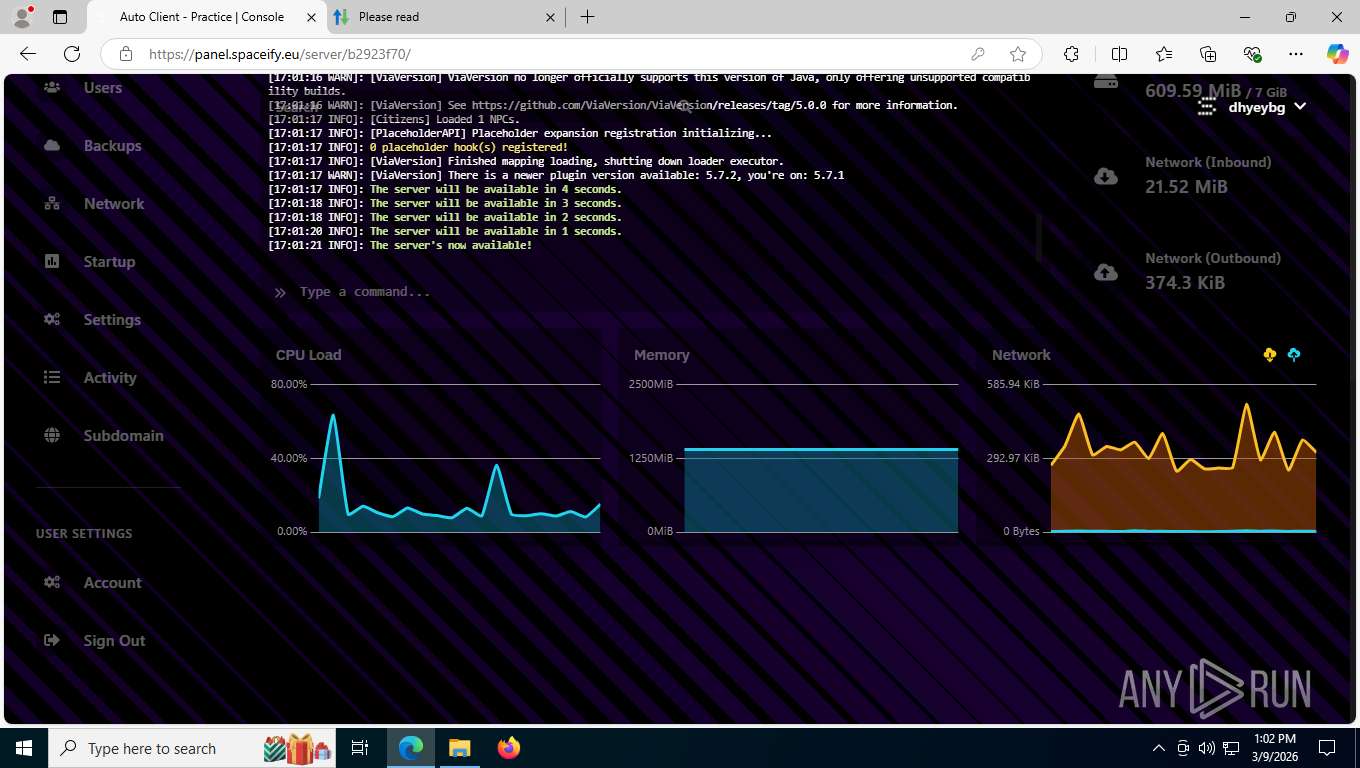1360x768 pixels.
Task: Click the blue outbound legend icon on Network chart
Action: 1294,355
